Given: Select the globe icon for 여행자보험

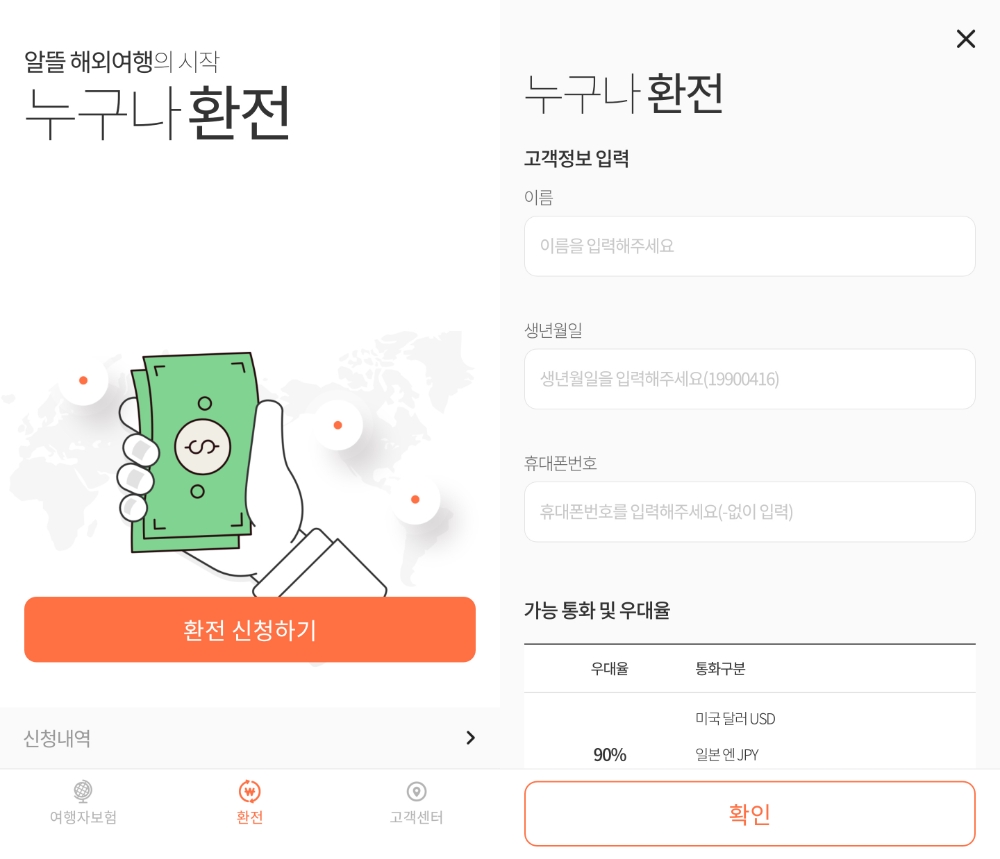Looking at the screenshot, I should tap(83, 792).
